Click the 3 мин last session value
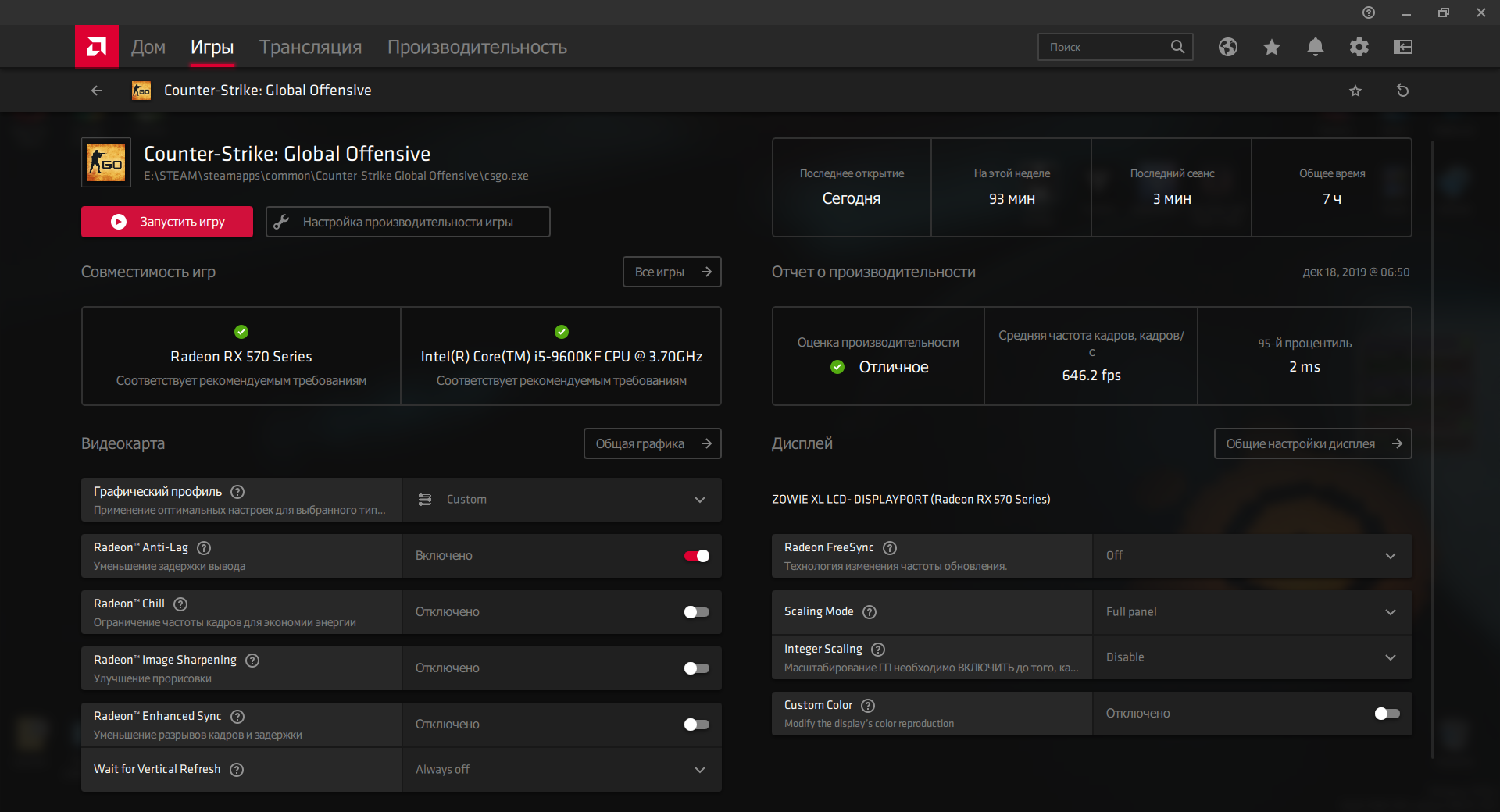This screenshot has height=812, width=1500. 1172,199
